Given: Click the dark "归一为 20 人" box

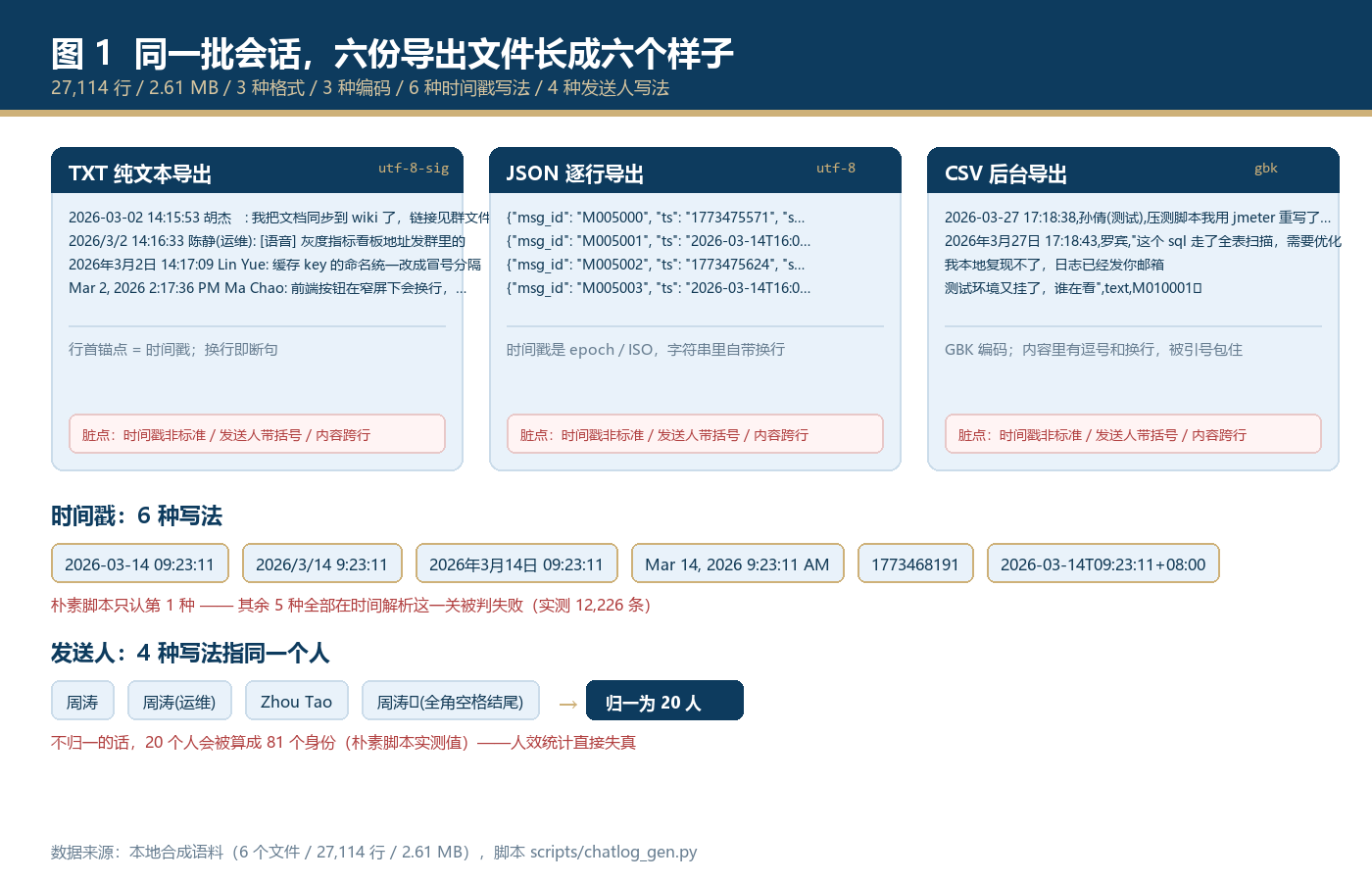Looking at the screenshot, I should click(664, 701).
